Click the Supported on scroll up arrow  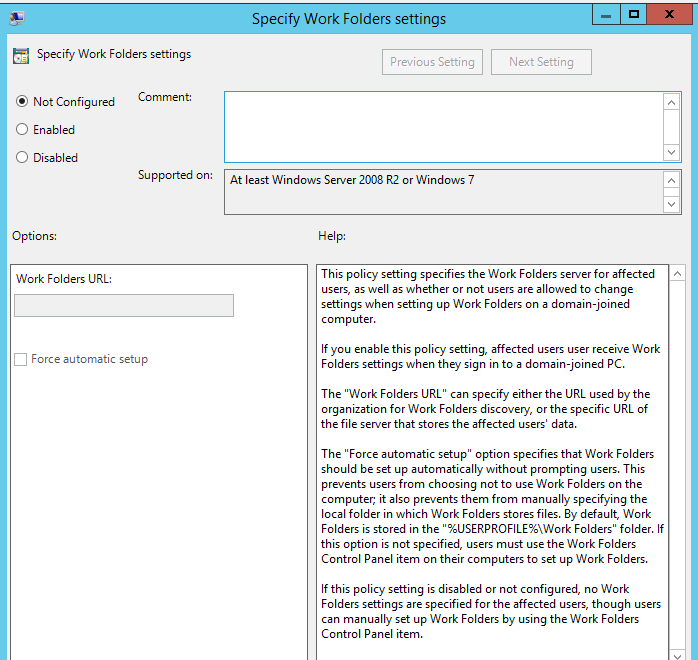click(672, 181)
